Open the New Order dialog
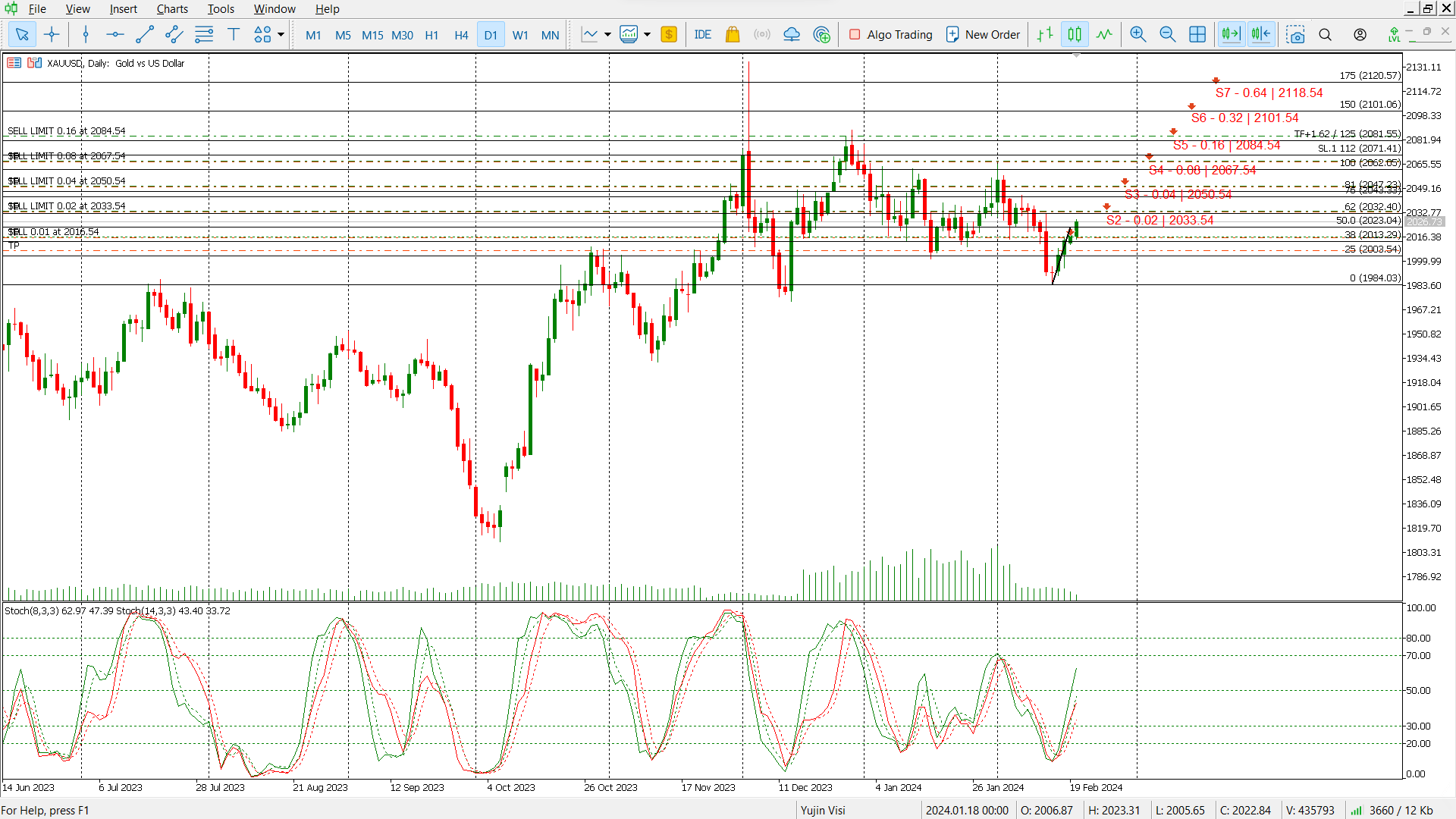The image size is (1456, 819). click(x=983, y=35)
